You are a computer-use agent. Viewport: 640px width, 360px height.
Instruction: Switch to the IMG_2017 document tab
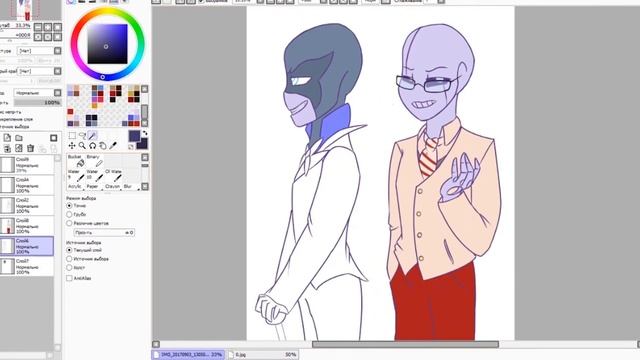point(188,355)
